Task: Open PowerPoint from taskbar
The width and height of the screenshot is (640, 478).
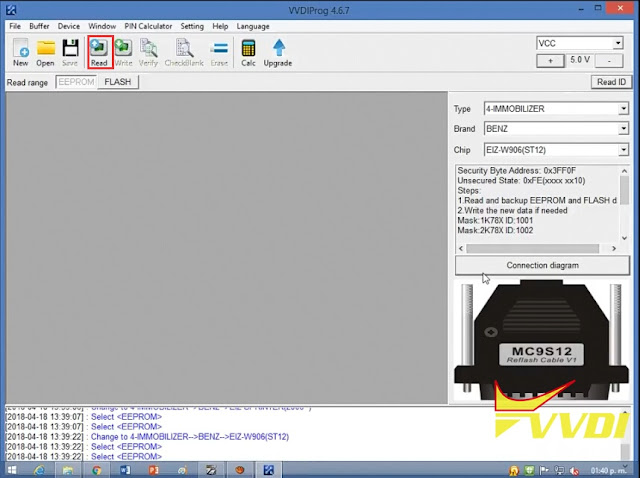Action: coord(153,470)
